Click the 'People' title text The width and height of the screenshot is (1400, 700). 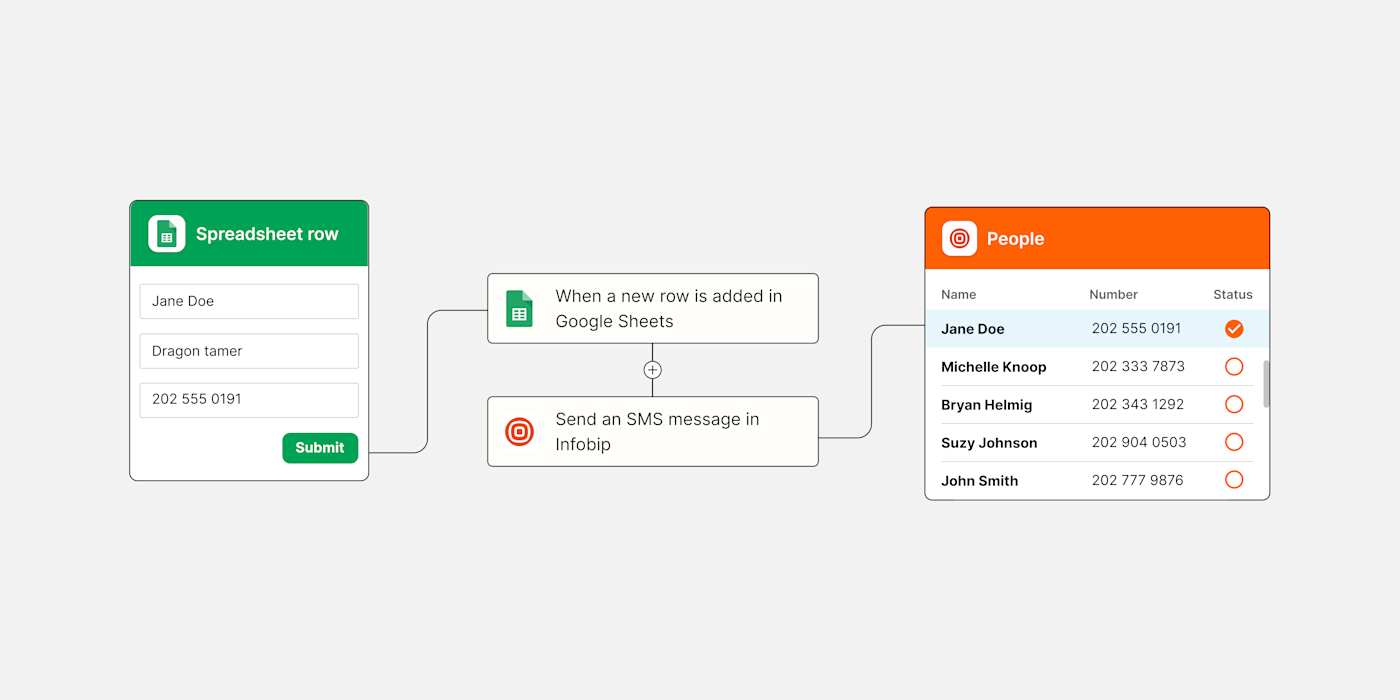pyautogui.click(x=1015, y=239)
